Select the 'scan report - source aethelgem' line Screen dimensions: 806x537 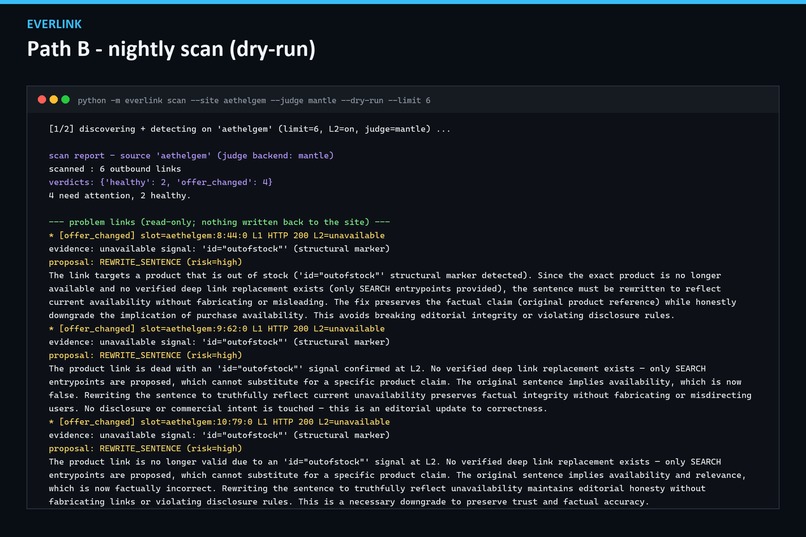[191, 156]
